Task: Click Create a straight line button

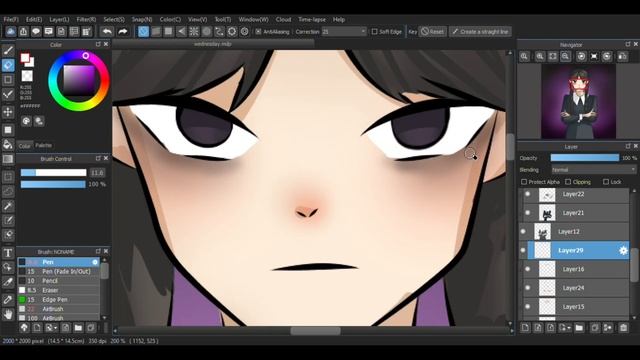Action: (480, 31)
